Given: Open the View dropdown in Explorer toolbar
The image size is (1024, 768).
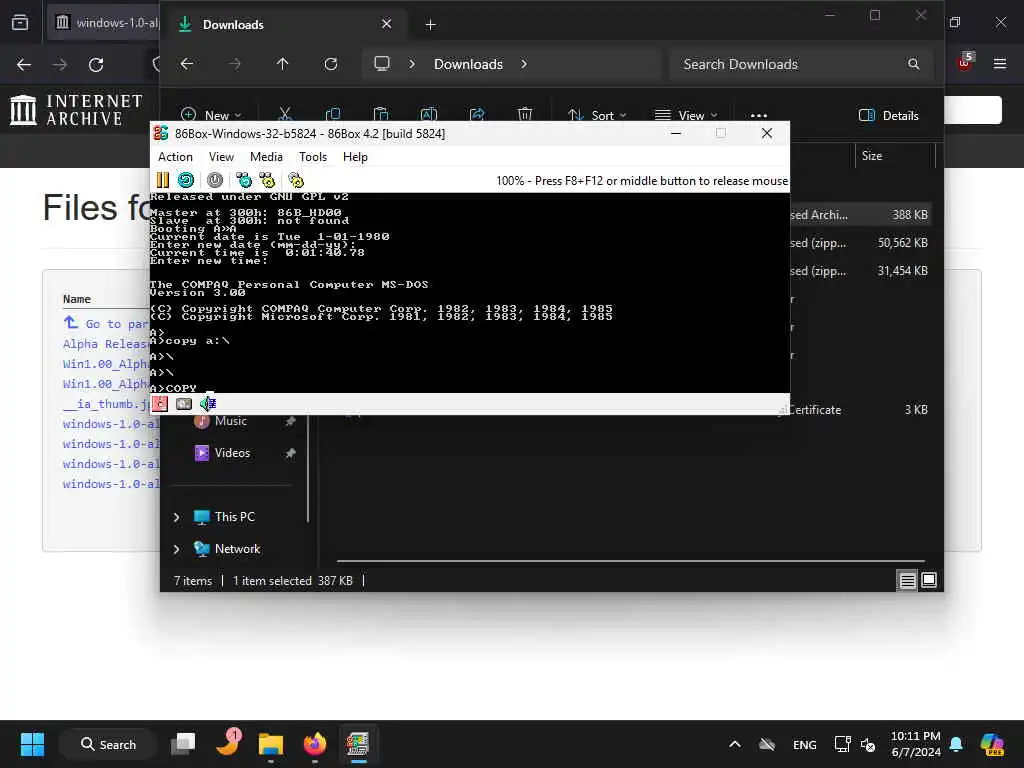Looking at the screenshot, I should pos(686,115).
